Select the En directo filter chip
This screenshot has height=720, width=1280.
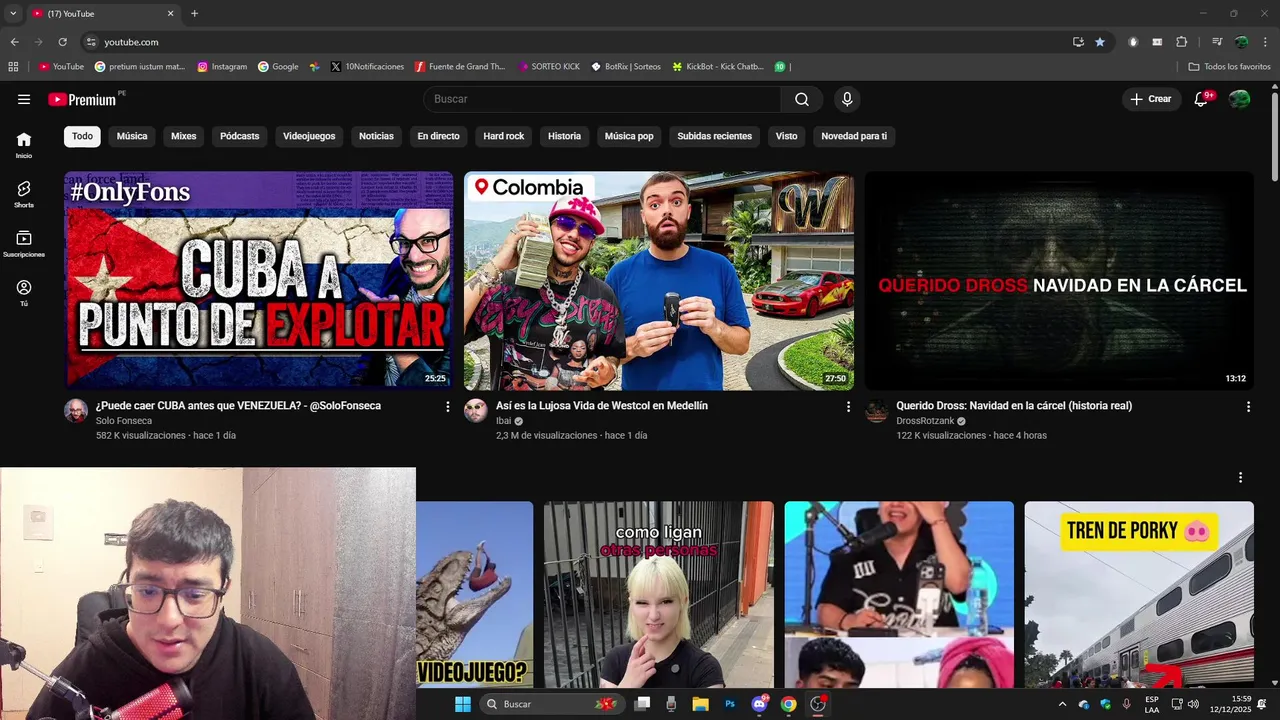pos(439,136)
